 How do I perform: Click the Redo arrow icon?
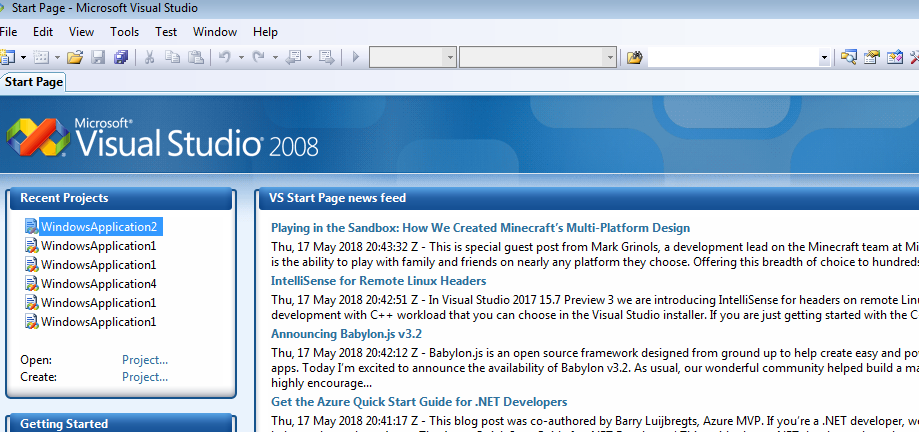(x=258, y=57)
